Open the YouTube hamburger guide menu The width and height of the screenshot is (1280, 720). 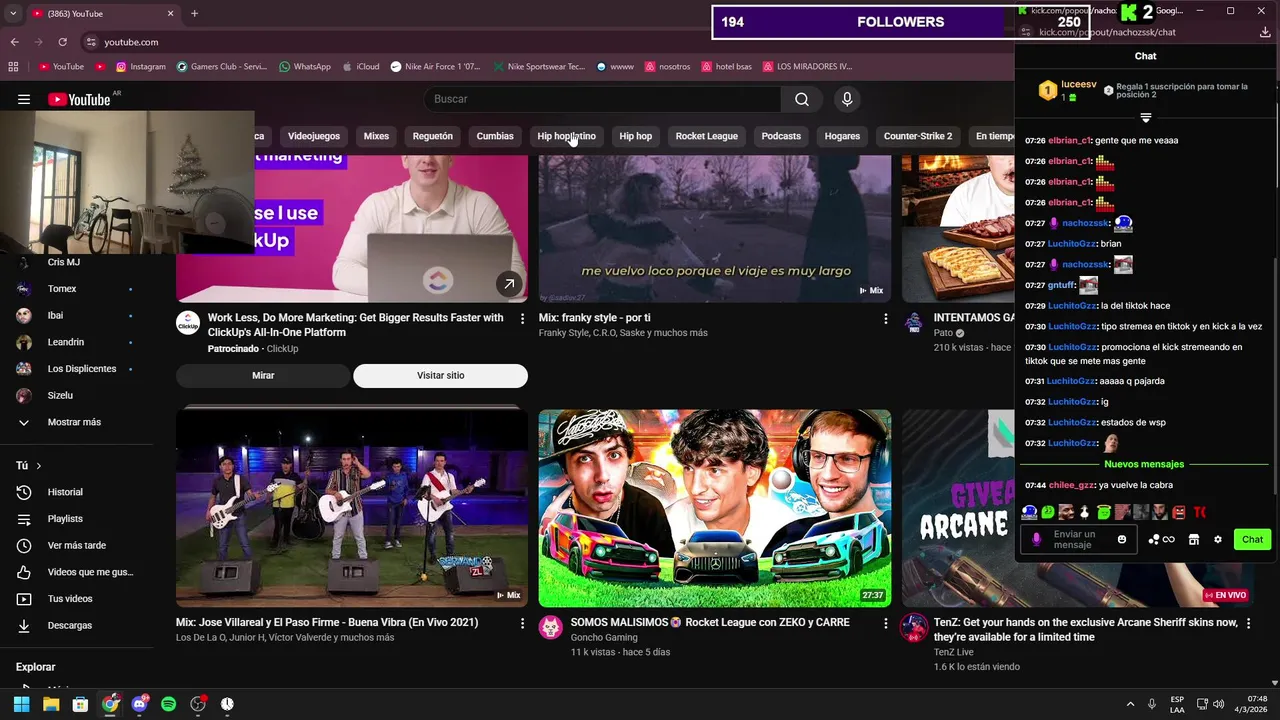click(24, 99)
